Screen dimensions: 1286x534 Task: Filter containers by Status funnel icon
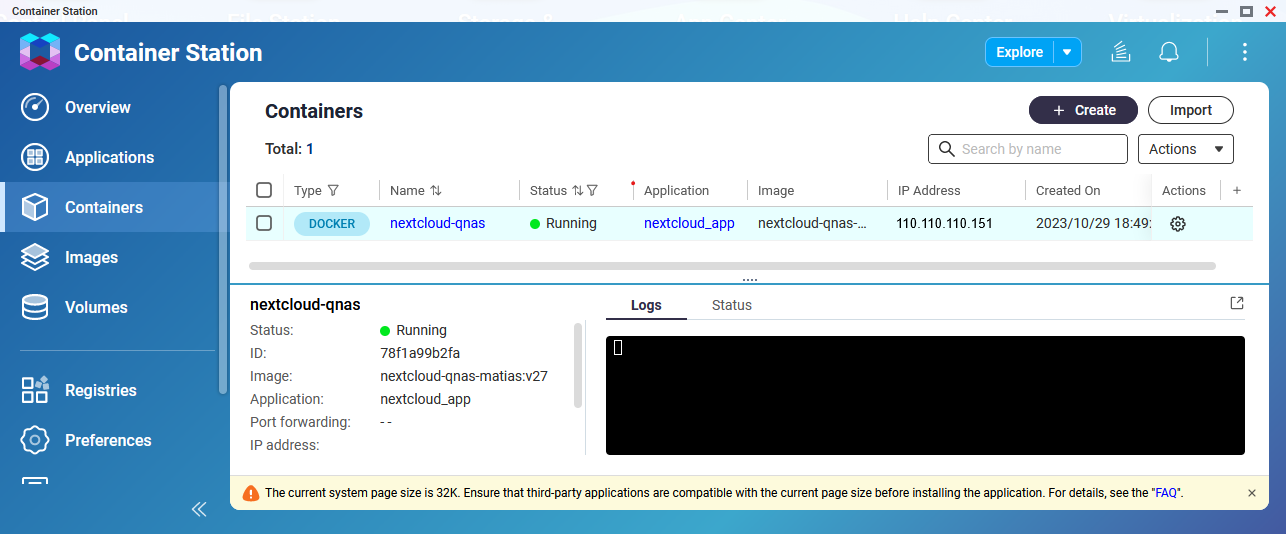[x=592, y=190]
